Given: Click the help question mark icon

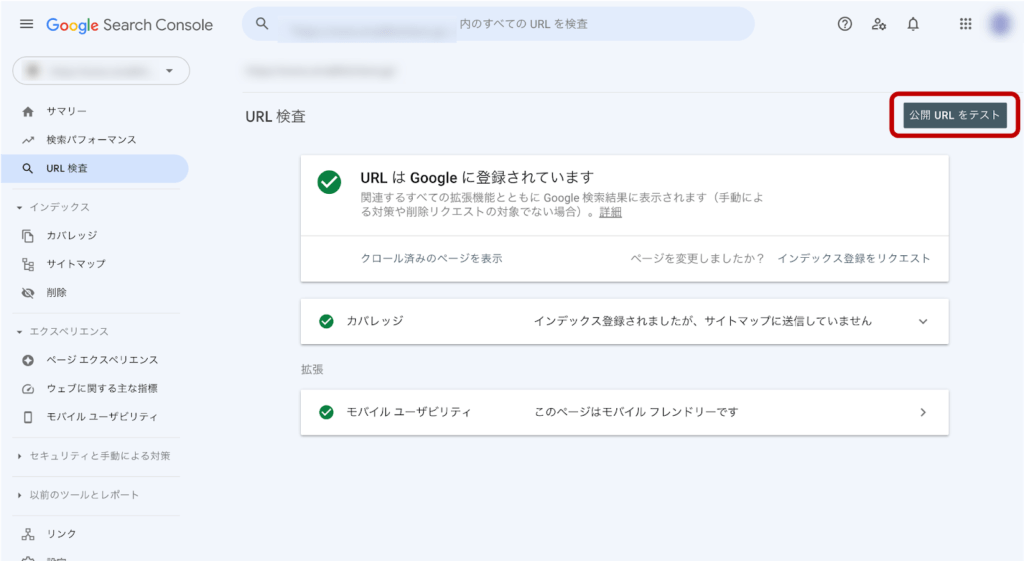Looking at the screenshot, I should click(x=845, y=24).
